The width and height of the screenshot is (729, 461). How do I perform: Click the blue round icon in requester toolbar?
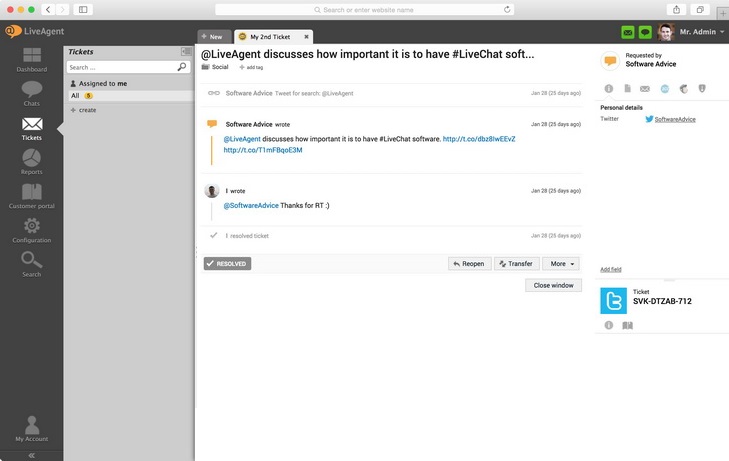pos(665,89)
